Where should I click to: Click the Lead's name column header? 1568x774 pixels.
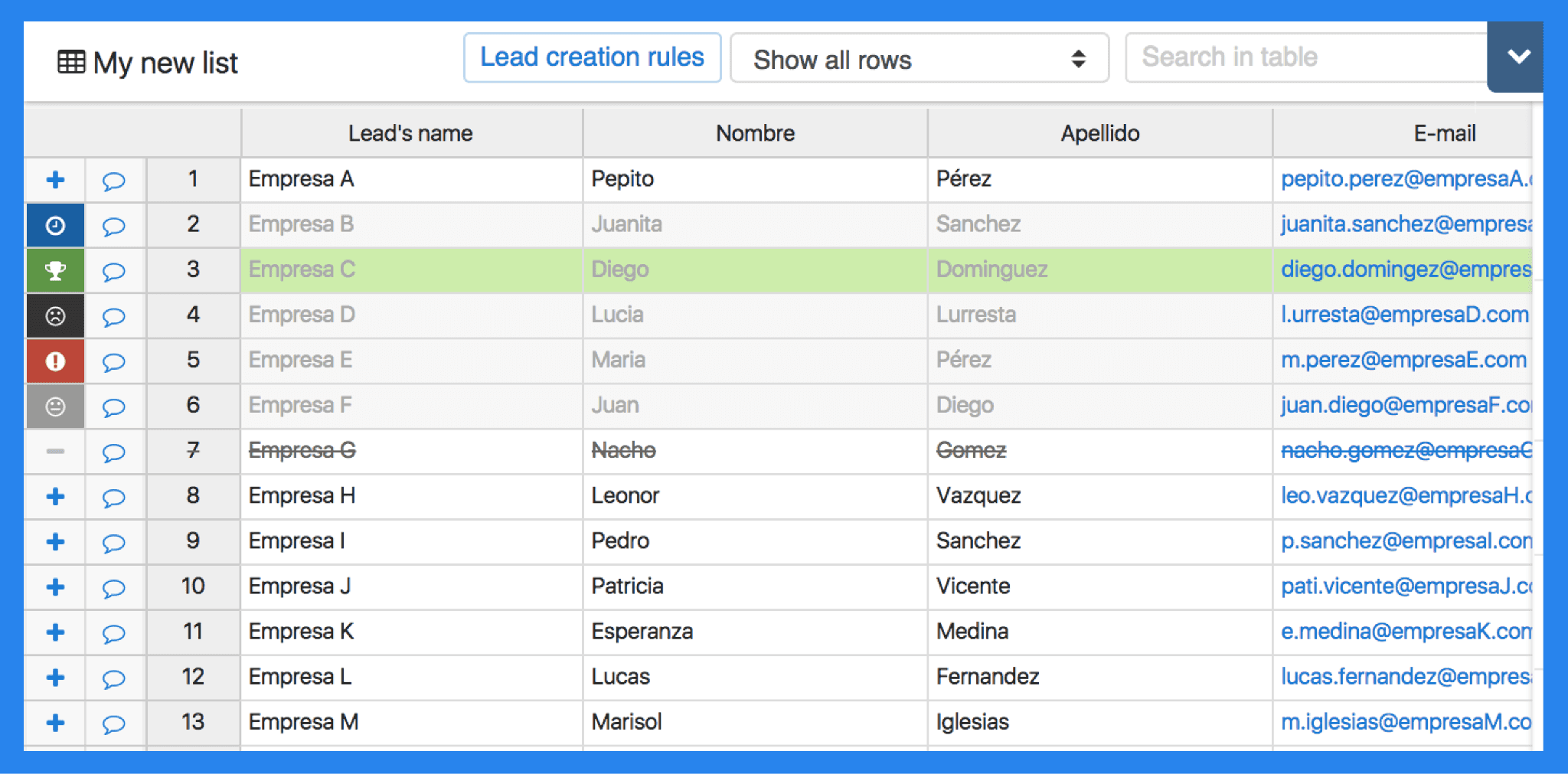tap(411, 133)
